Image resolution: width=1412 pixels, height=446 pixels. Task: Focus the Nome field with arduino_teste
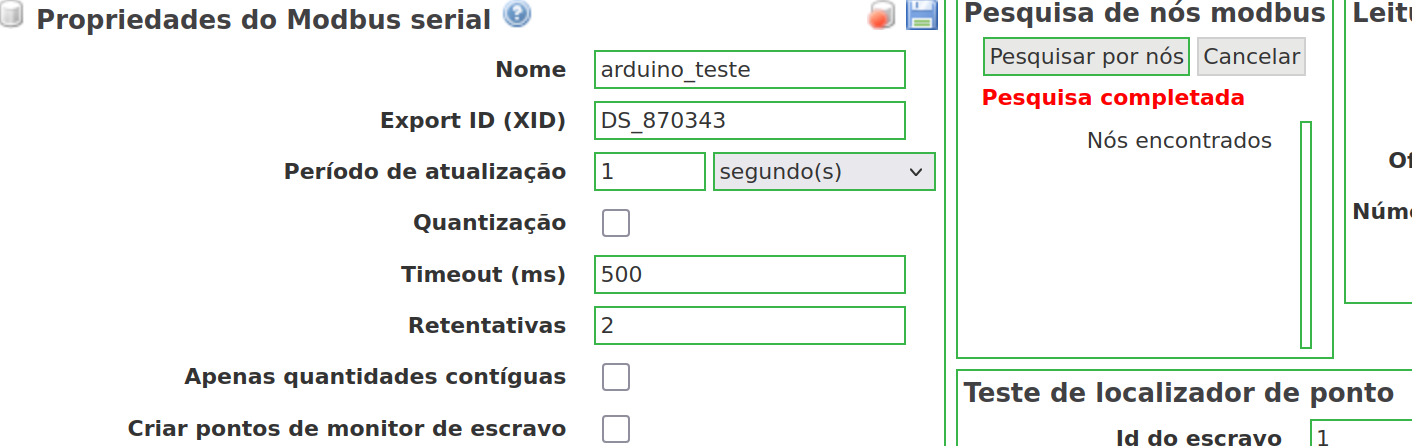pos(750,70)
